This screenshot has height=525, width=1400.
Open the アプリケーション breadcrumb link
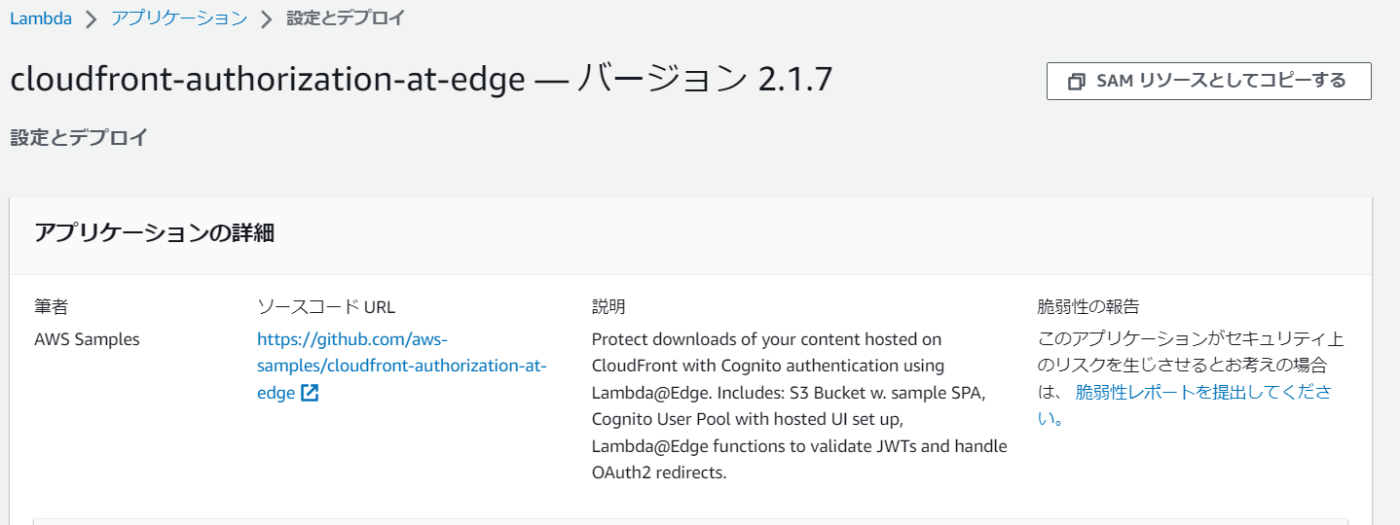179,18
